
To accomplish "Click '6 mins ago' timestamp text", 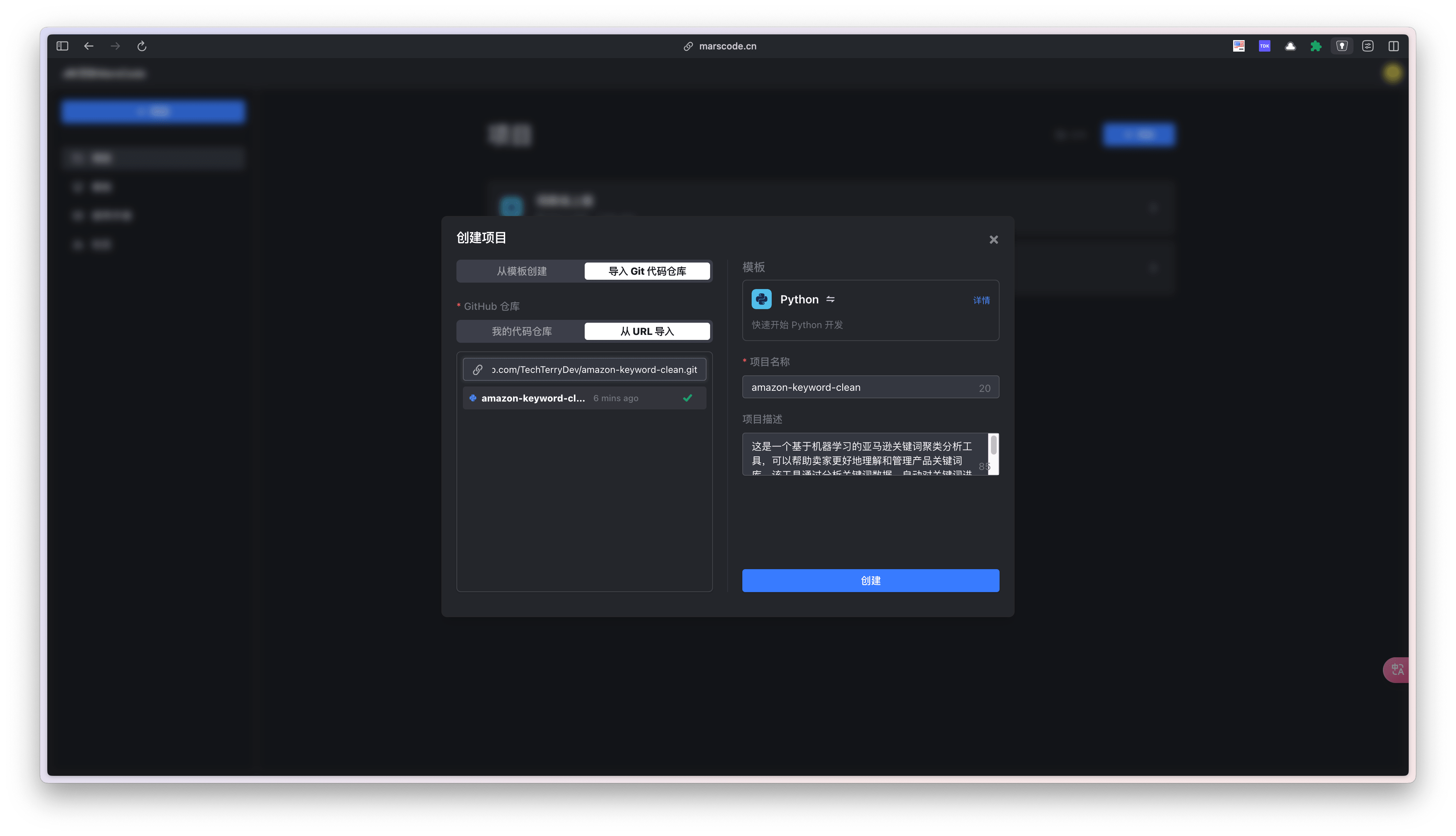I will tap(616, 398).
